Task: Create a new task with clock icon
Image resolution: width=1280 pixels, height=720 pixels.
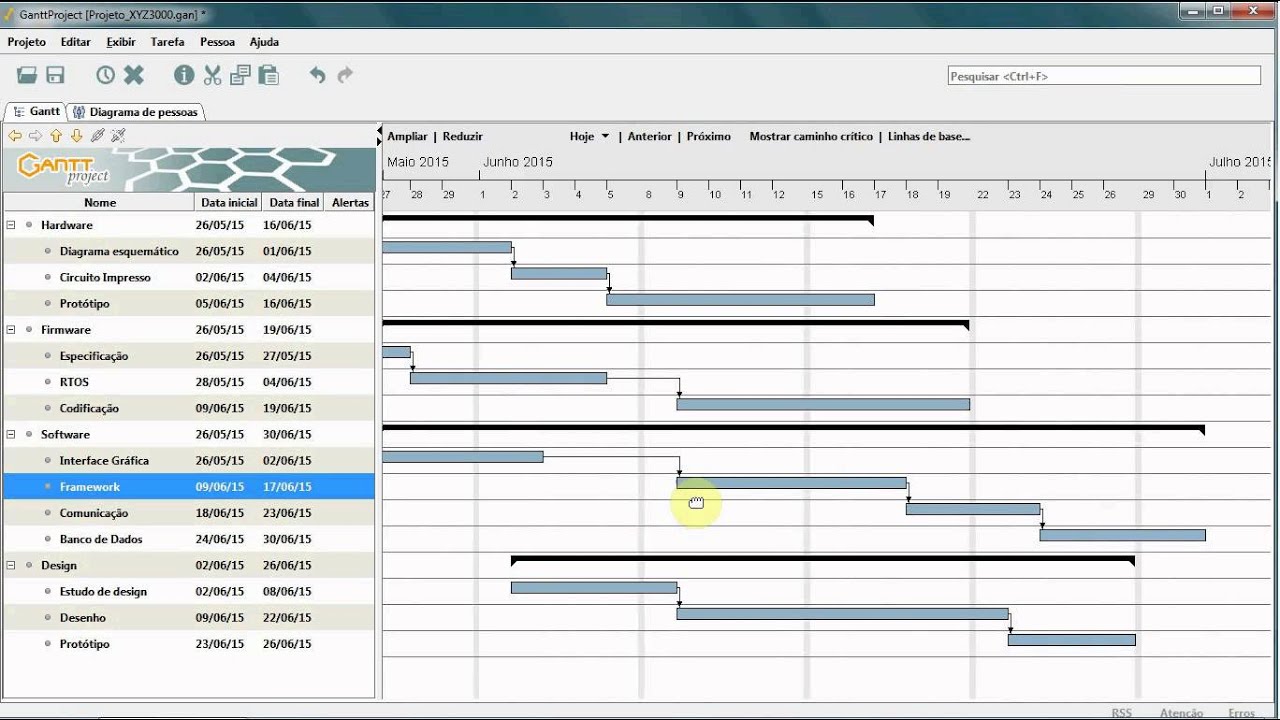Action: pyautogui.click(x=106, y=75)
